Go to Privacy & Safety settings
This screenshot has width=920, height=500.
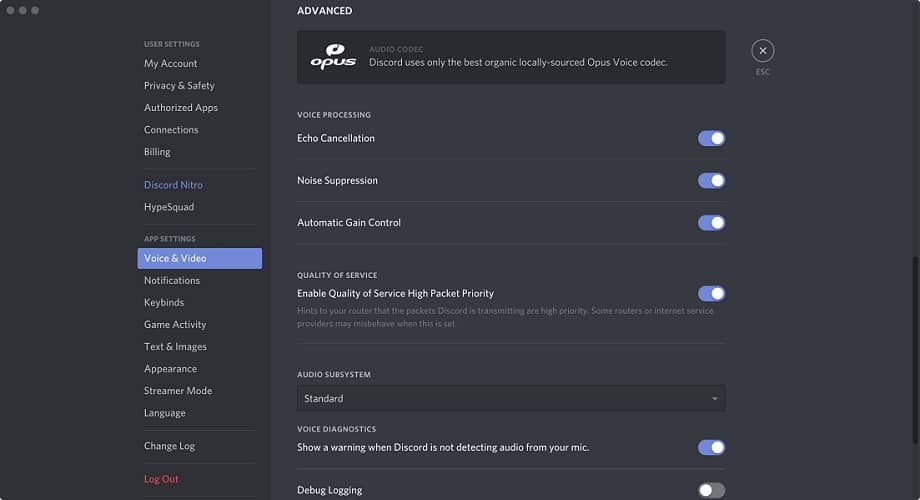point(179,86)
